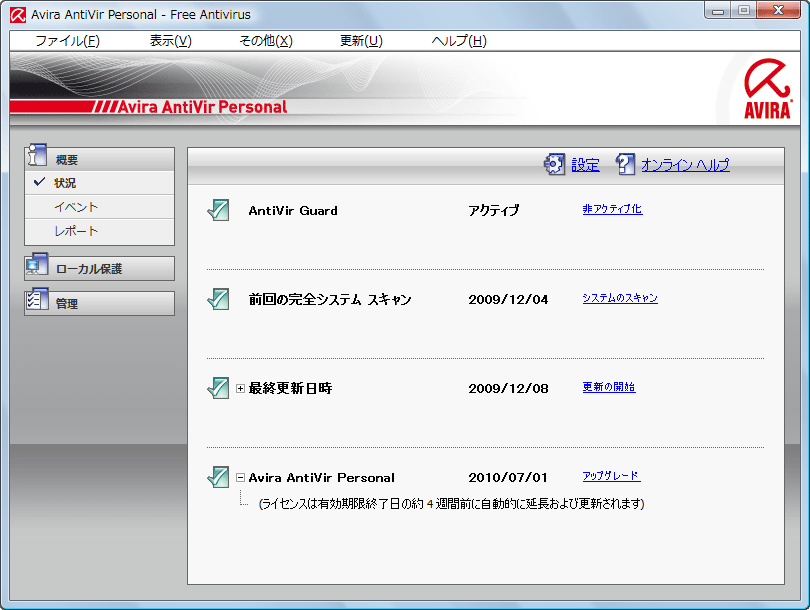This screenshot has width=810, height=610.
Task: Click the ローカル保護 computer icon
Action: tap(37, 264)
